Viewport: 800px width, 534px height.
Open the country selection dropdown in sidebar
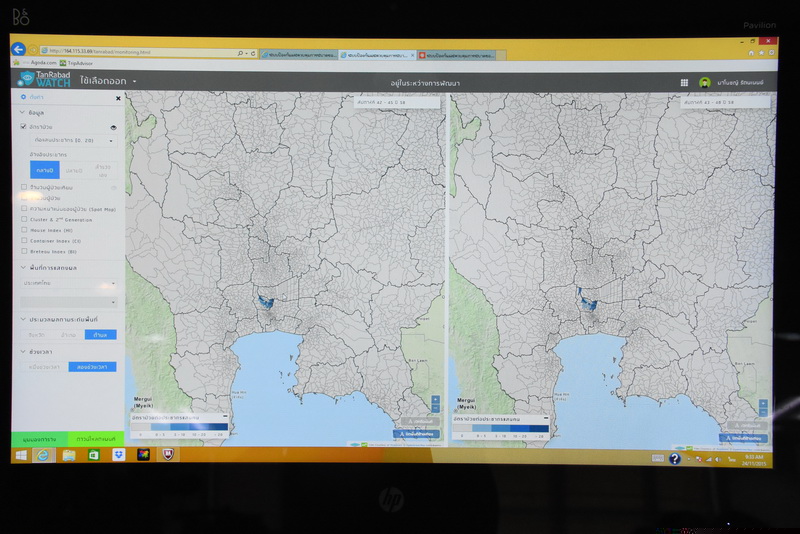click(70, 283)
